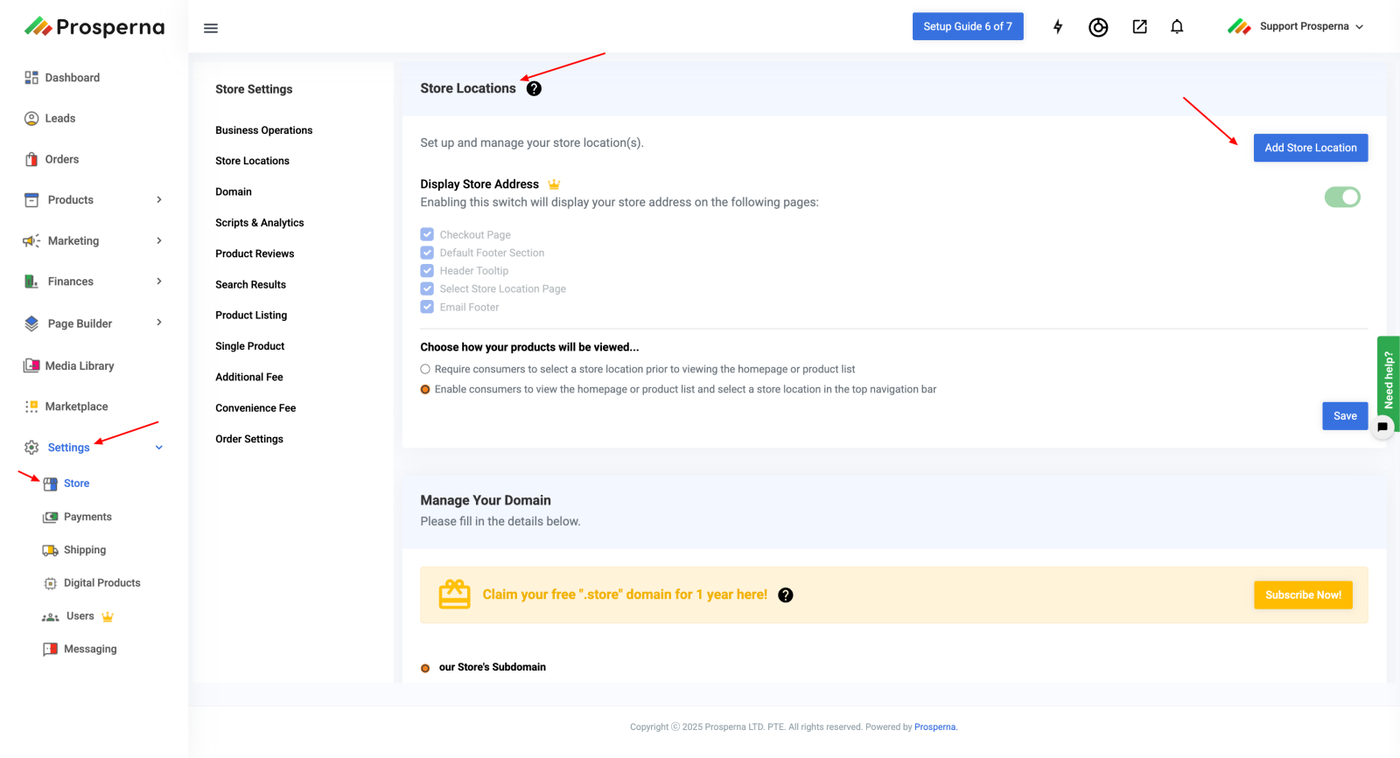Open the Support Prosperna account dropdown
The image size is (1400, 758).
pos(1296,27)
